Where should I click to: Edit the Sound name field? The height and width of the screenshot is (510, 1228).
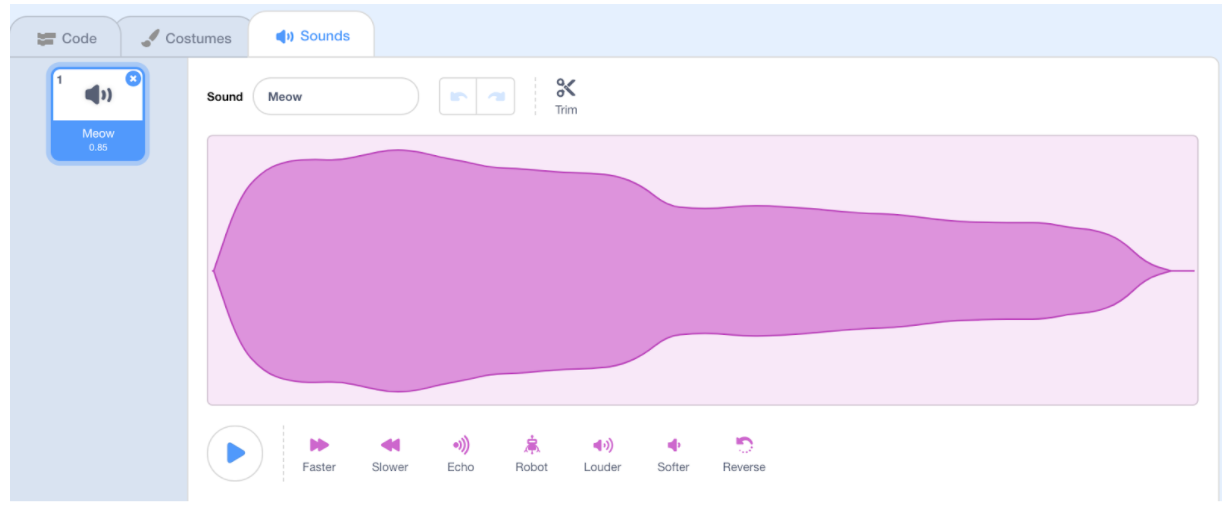click(x=336, y=97)
